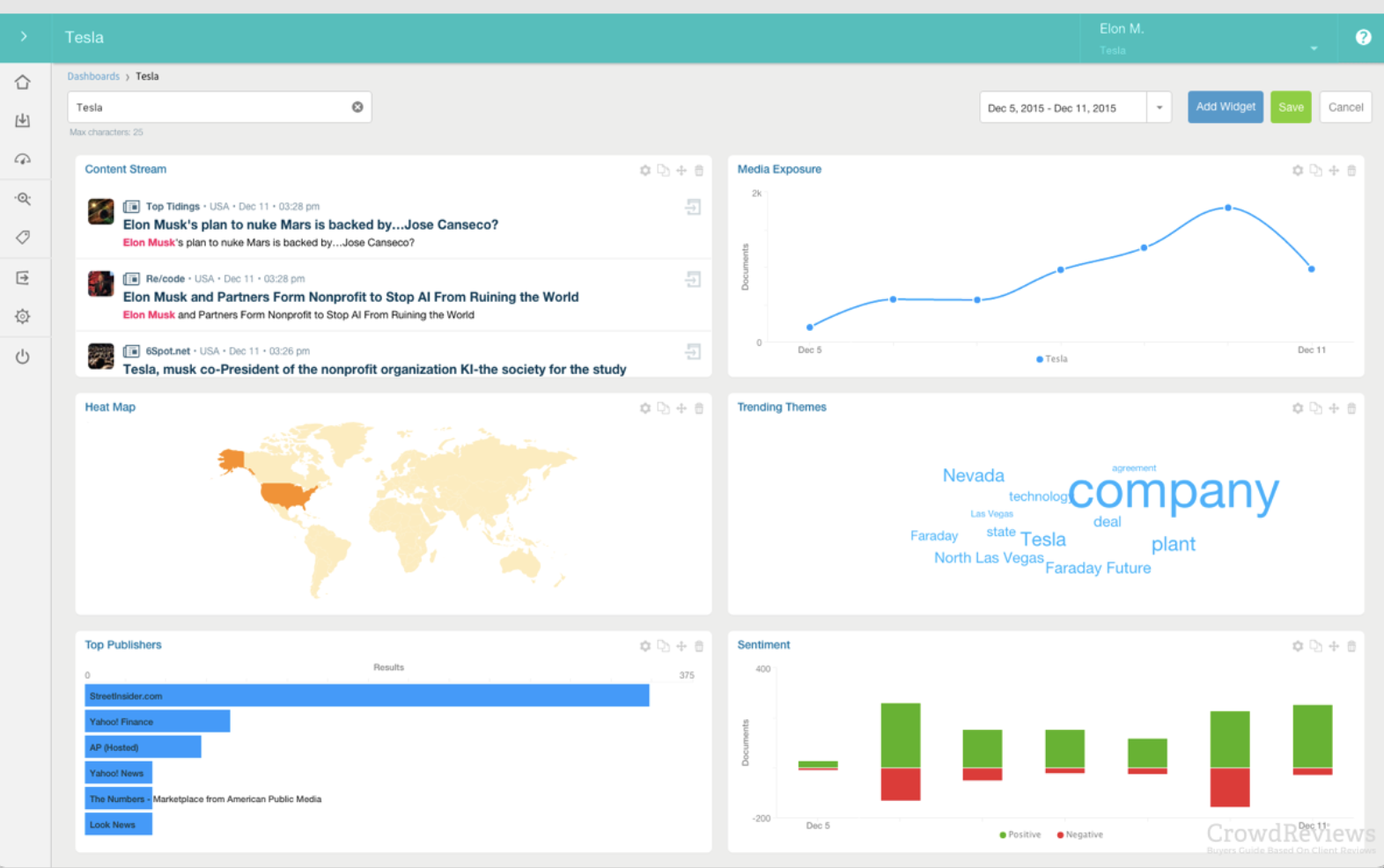Open Media Exposure widget settings gear

[1298, 171]
